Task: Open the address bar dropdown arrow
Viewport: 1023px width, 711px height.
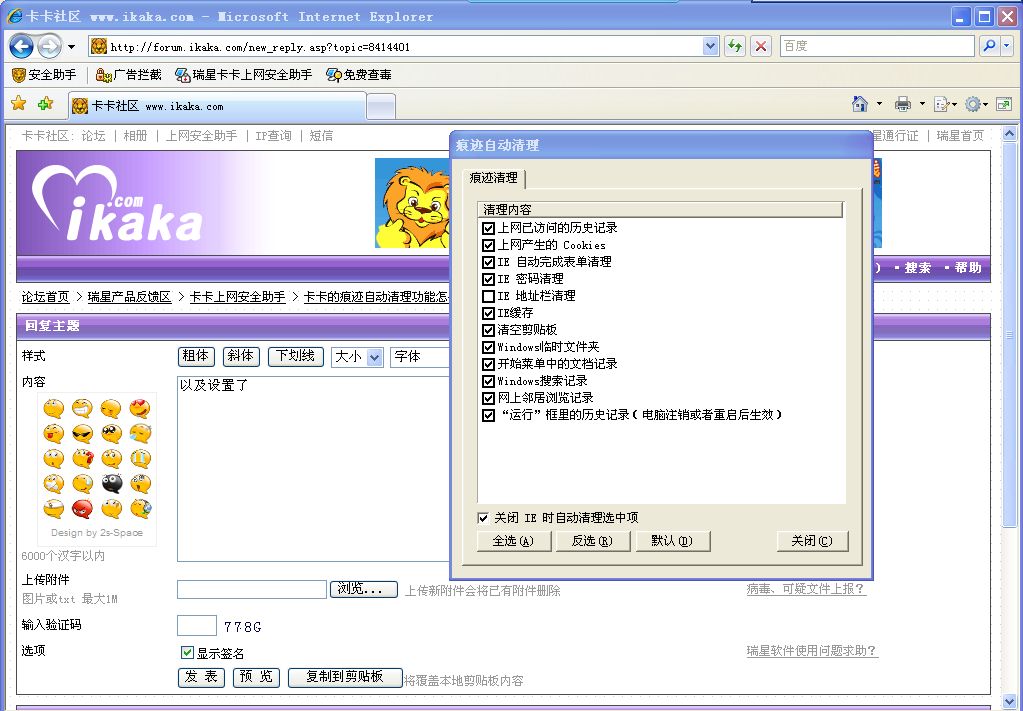Action: (x=710, y=46)
